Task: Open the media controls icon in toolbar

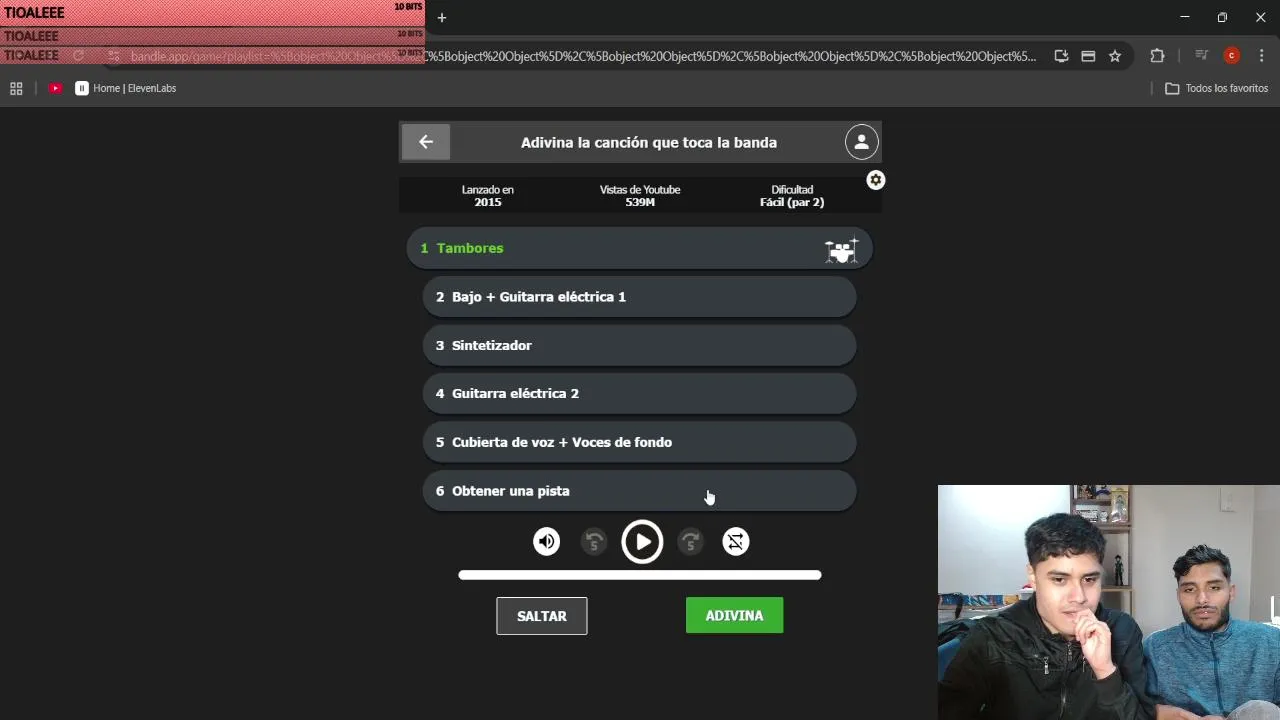Action: pos(1202,56)
